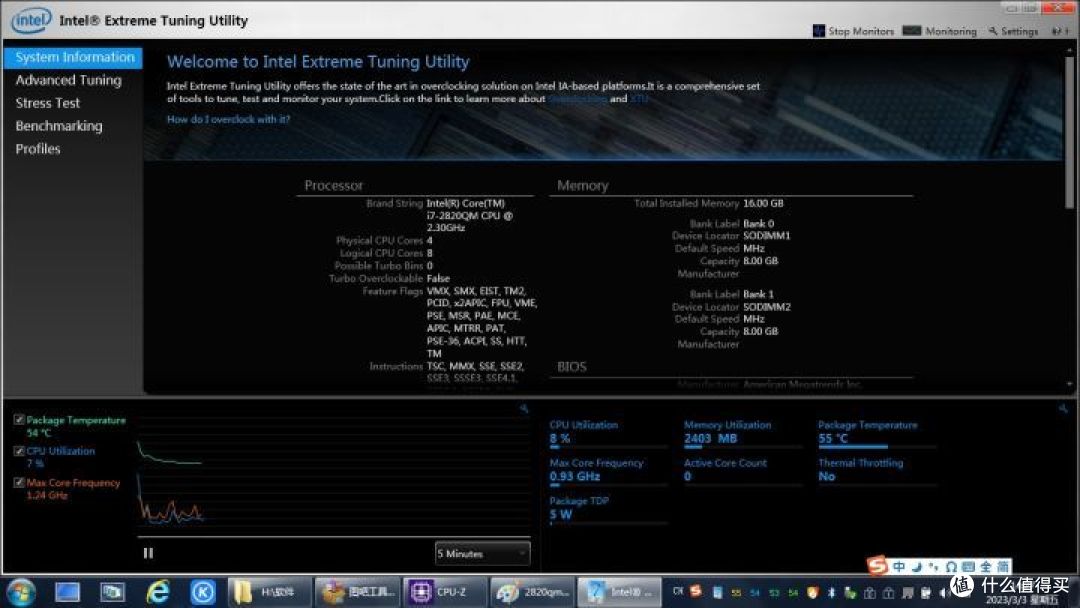Open the soft keyboard icon on Sogou bar

tap(968, 567)
